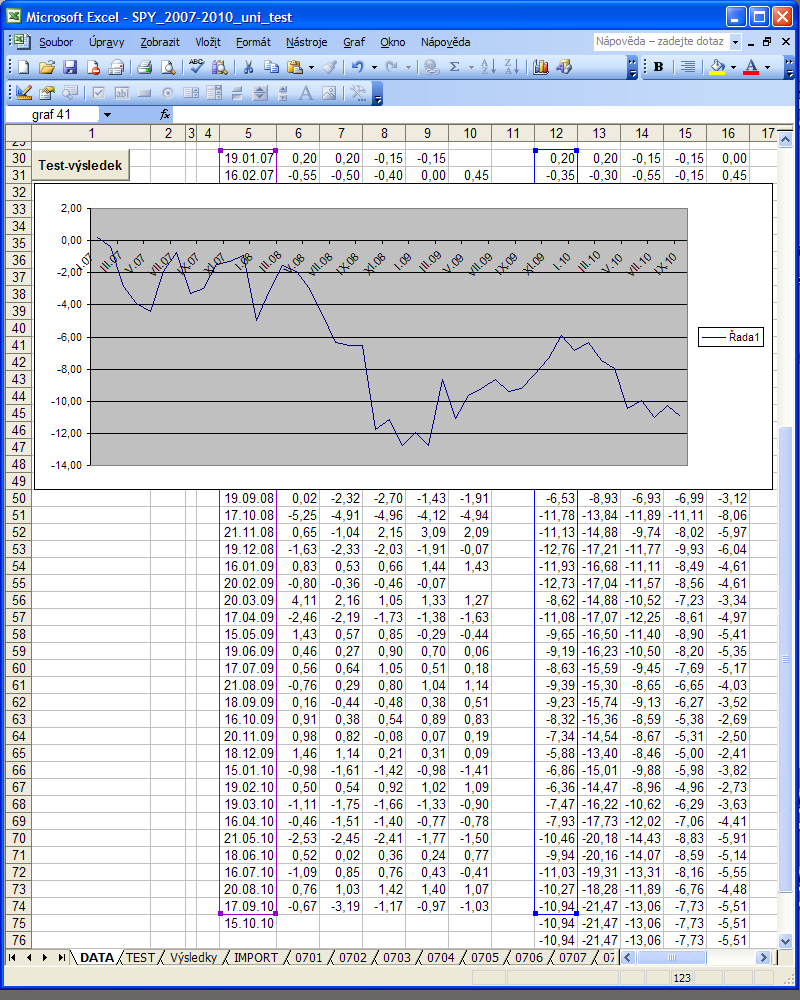Screen dimensions: 800x1000
Task: Select the toggle button control icon
Action: tap(237, 93)
